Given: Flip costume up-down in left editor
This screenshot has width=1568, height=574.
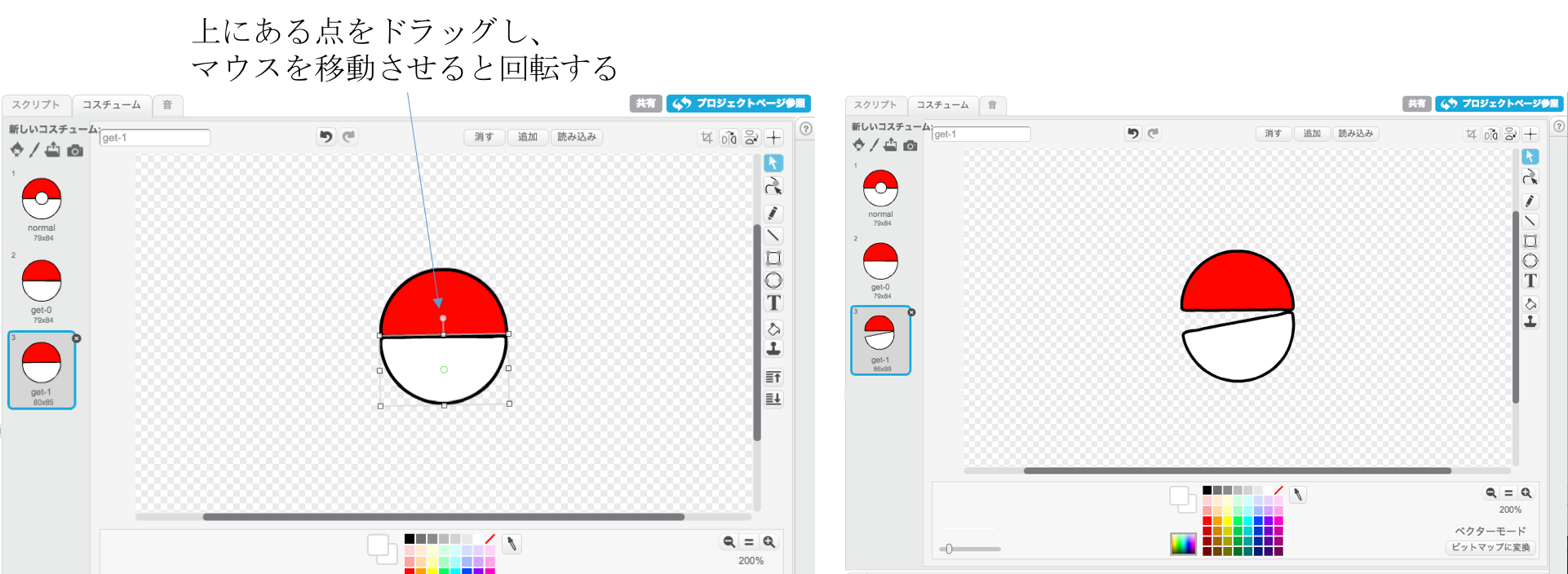Looking at the screenshot, I should pyautogui.click(x=751, y=138).
